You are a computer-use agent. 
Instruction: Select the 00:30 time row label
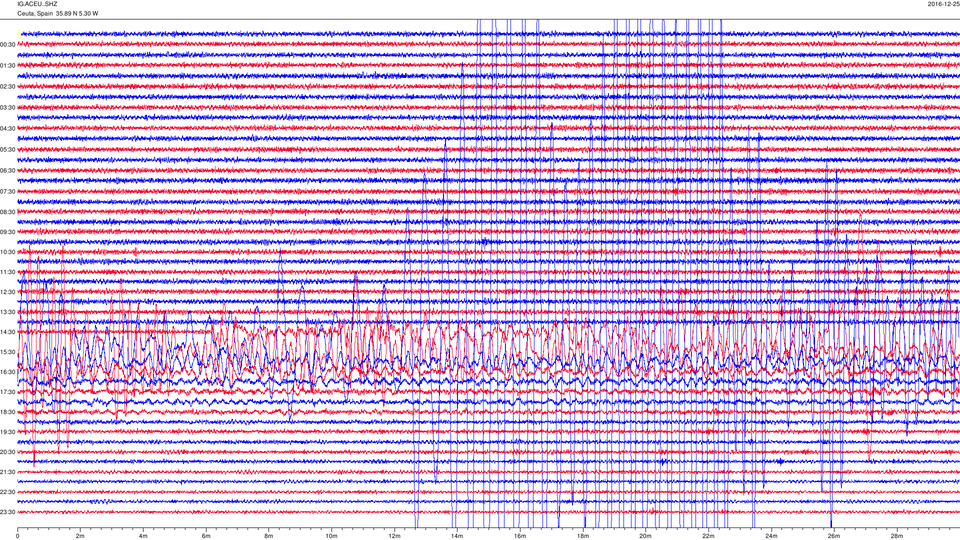pos(8,45)
